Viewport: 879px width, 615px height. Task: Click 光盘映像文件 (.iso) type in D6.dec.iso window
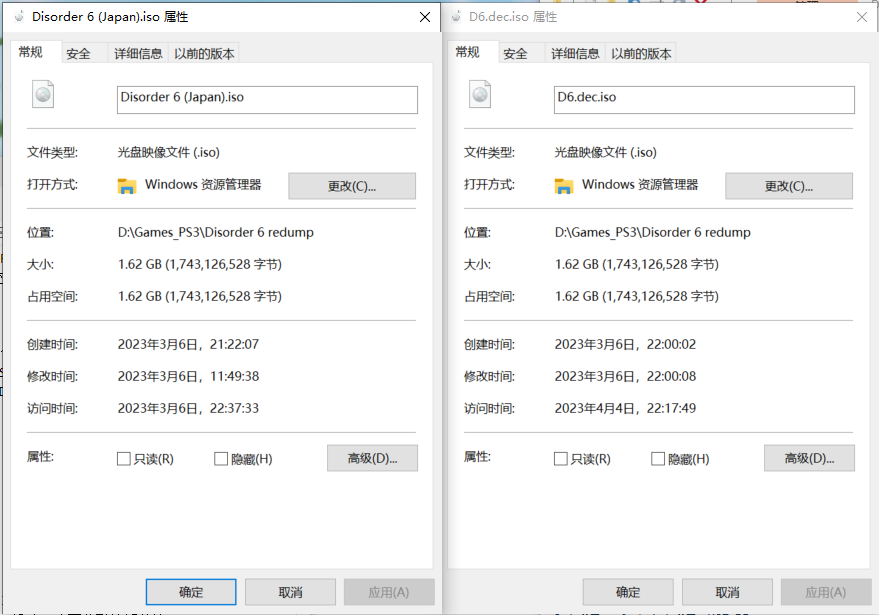coord(605,152)
